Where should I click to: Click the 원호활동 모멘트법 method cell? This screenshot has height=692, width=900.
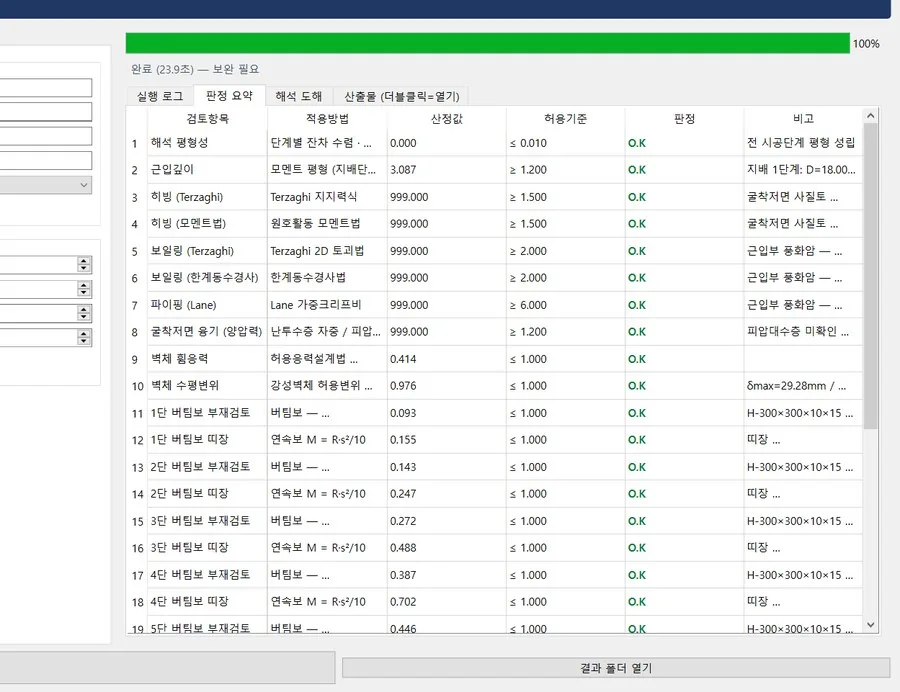click(x=327, y=224)
